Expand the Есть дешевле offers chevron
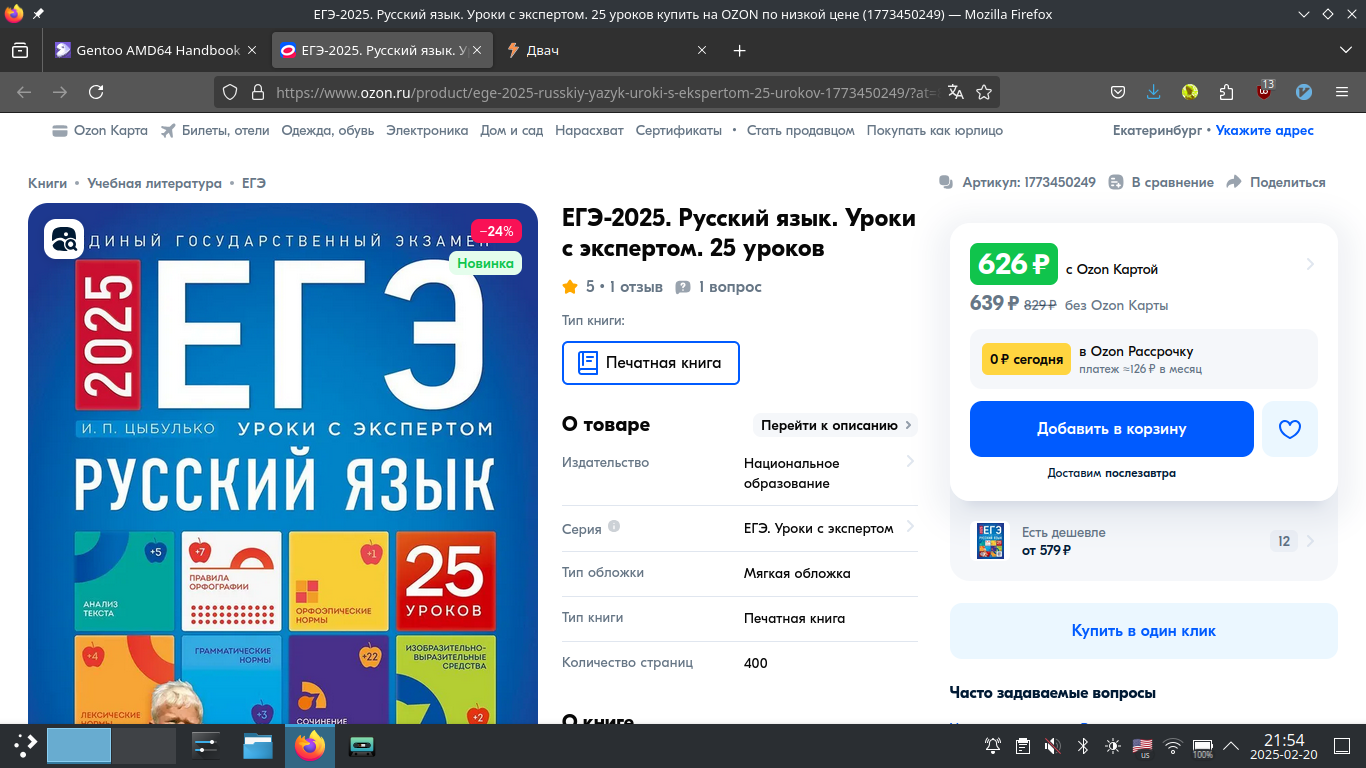The width and height of the screenshot is (1366, 768). (1310, 541)
